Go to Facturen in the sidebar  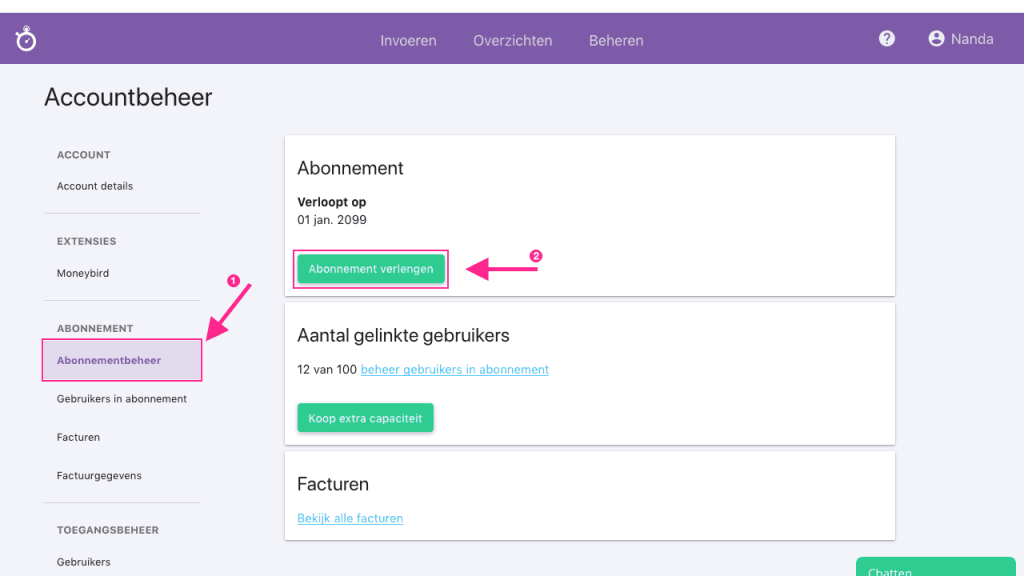pyautogui.click(x=79, y=437)
